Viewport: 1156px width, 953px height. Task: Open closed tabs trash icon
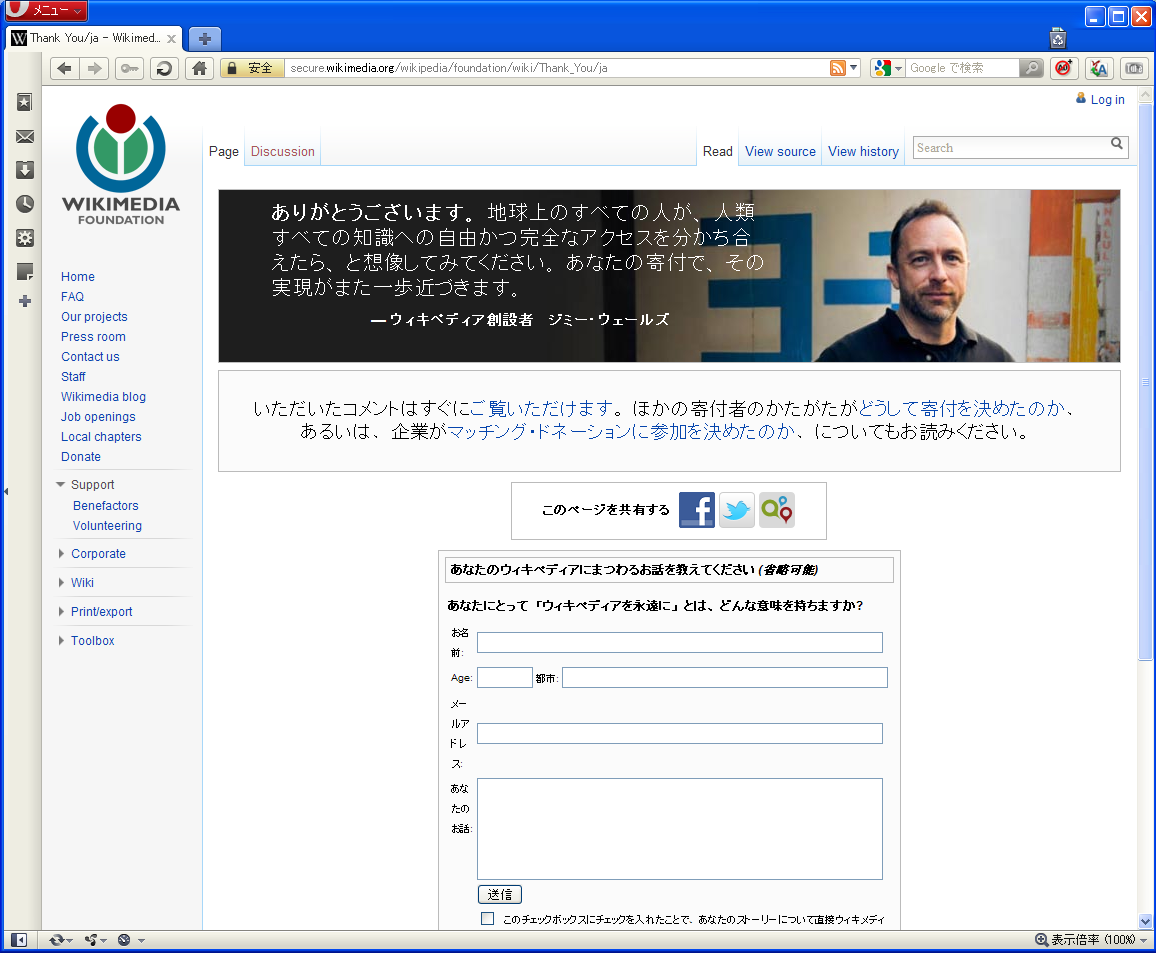pos(1058,38)
